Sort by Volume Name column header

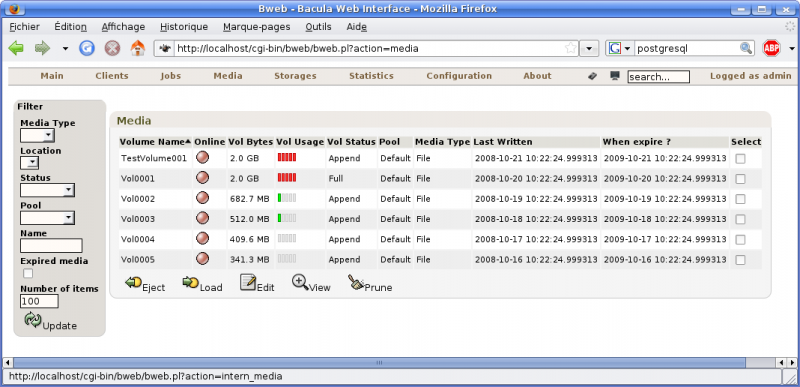tap(155, 142)
